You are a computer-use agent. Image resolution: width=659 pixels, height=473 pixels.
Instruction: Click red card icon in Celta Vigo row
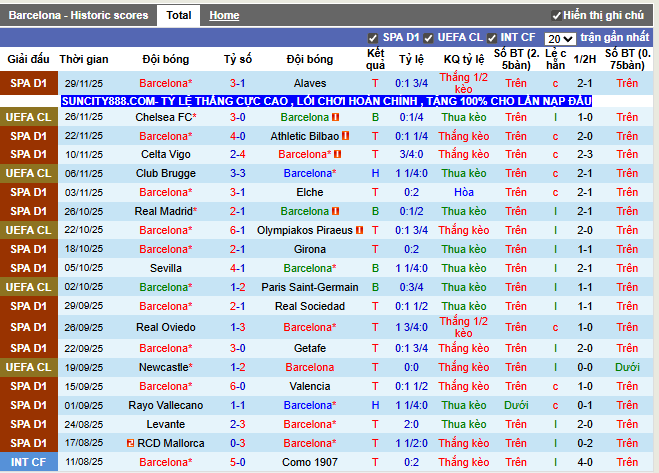pos(337,154)
